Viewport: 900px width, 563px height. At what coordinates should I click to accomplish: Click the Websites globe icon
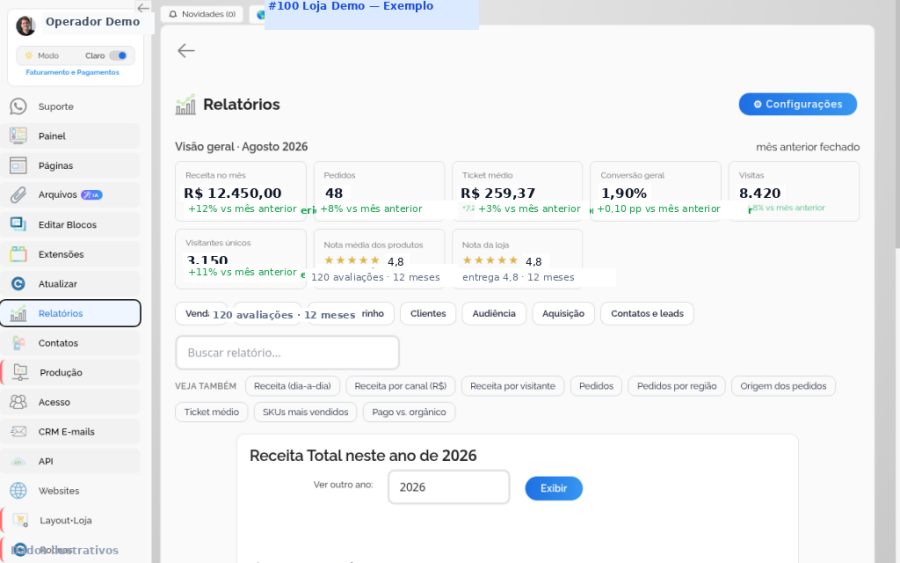pyautogui.click(x=18, y=491)
